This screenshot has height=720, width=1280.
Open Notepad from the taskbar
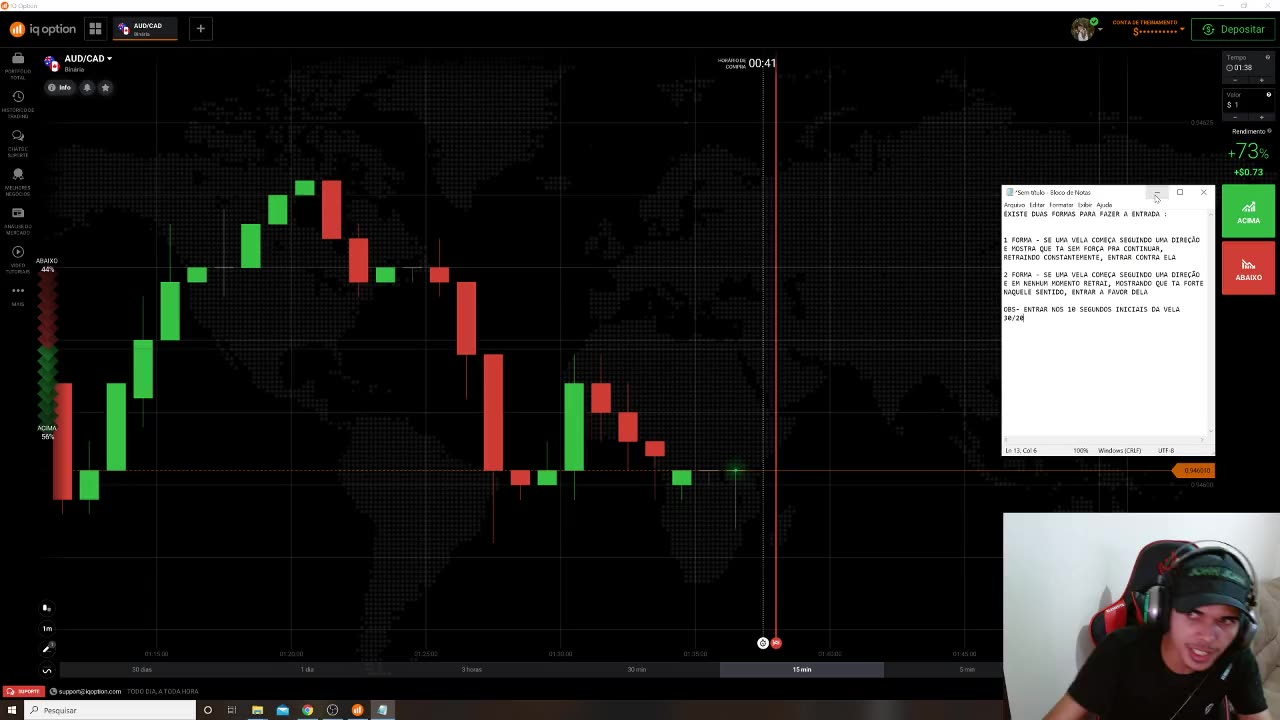(x=382, y=710)
